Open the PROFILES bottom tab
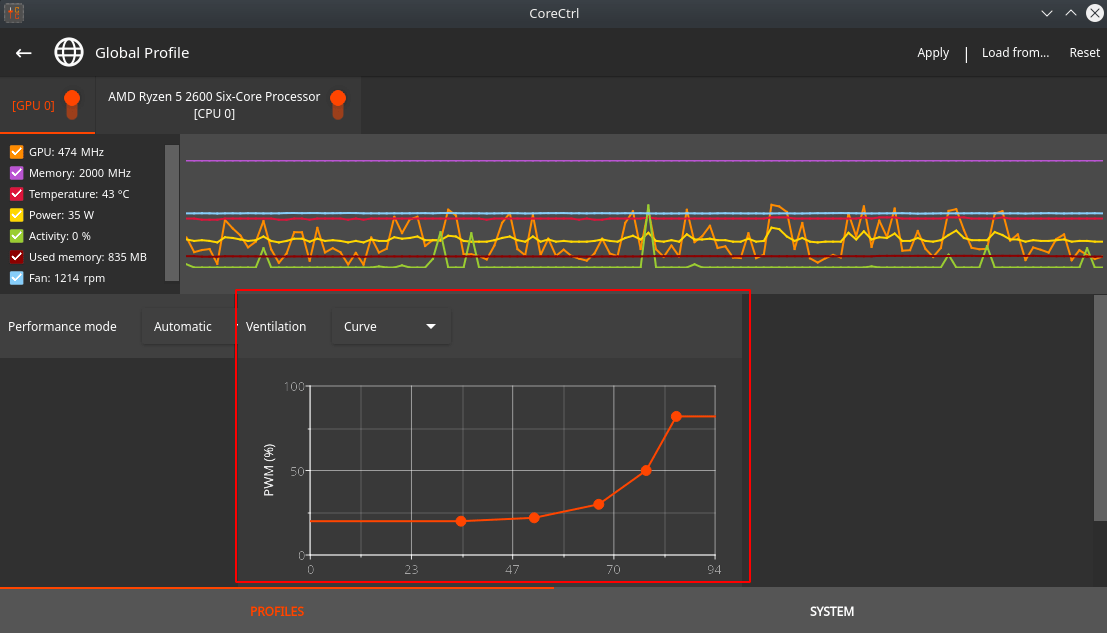Viewport: 1107px width, 633px height. tap(277, 611)
